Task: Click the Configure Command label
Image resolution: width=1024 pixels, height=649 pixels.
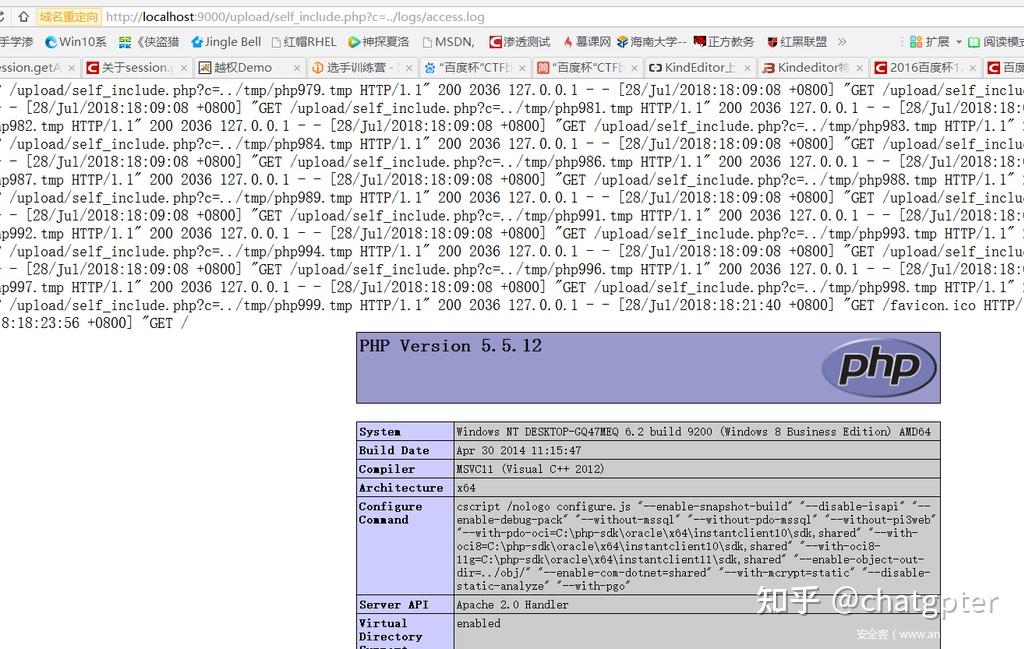Action: pos(391,513)
